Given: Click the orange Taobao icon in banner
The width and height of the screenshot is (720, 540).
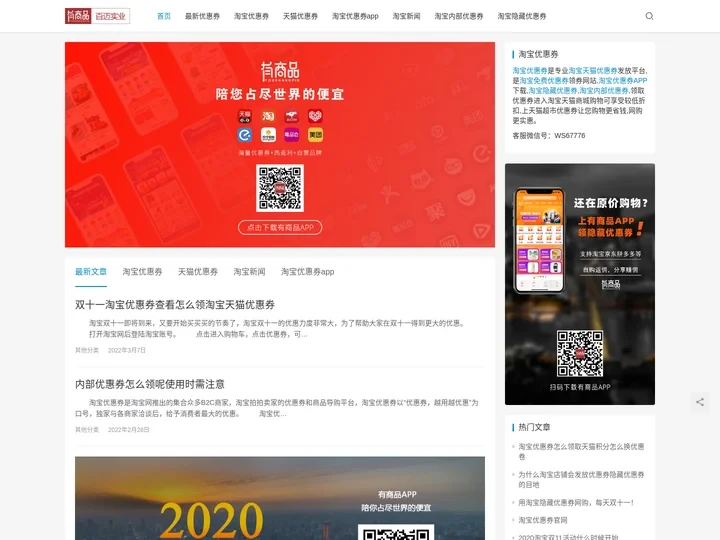Looking at the screenshot, I should coord(268,116).
